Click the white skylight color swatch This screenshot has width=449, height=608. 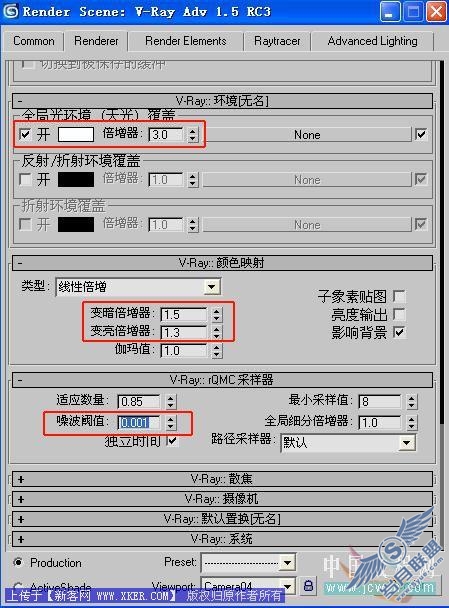coord(76,135)
